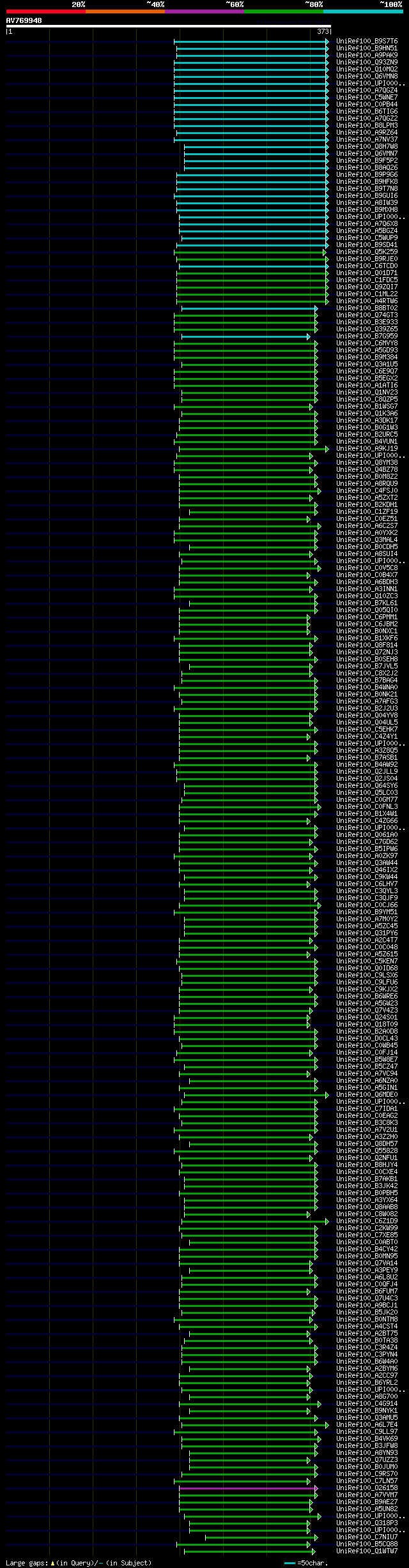409x1568 pixels.
Task: Select the query name AV769948
Action: click(24, 20)
